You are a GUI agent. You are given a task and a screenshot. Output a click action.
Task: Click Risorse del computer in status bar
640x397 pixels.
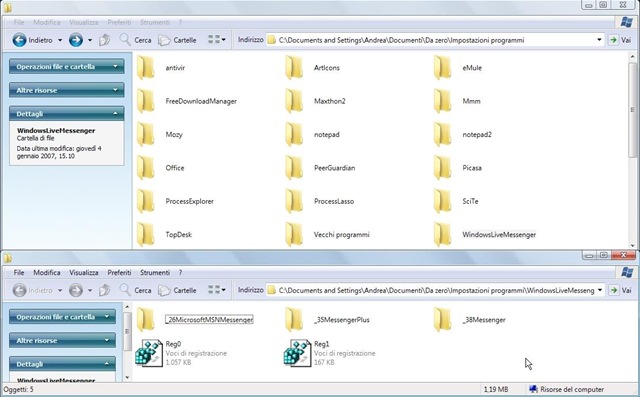coord(567,389)
